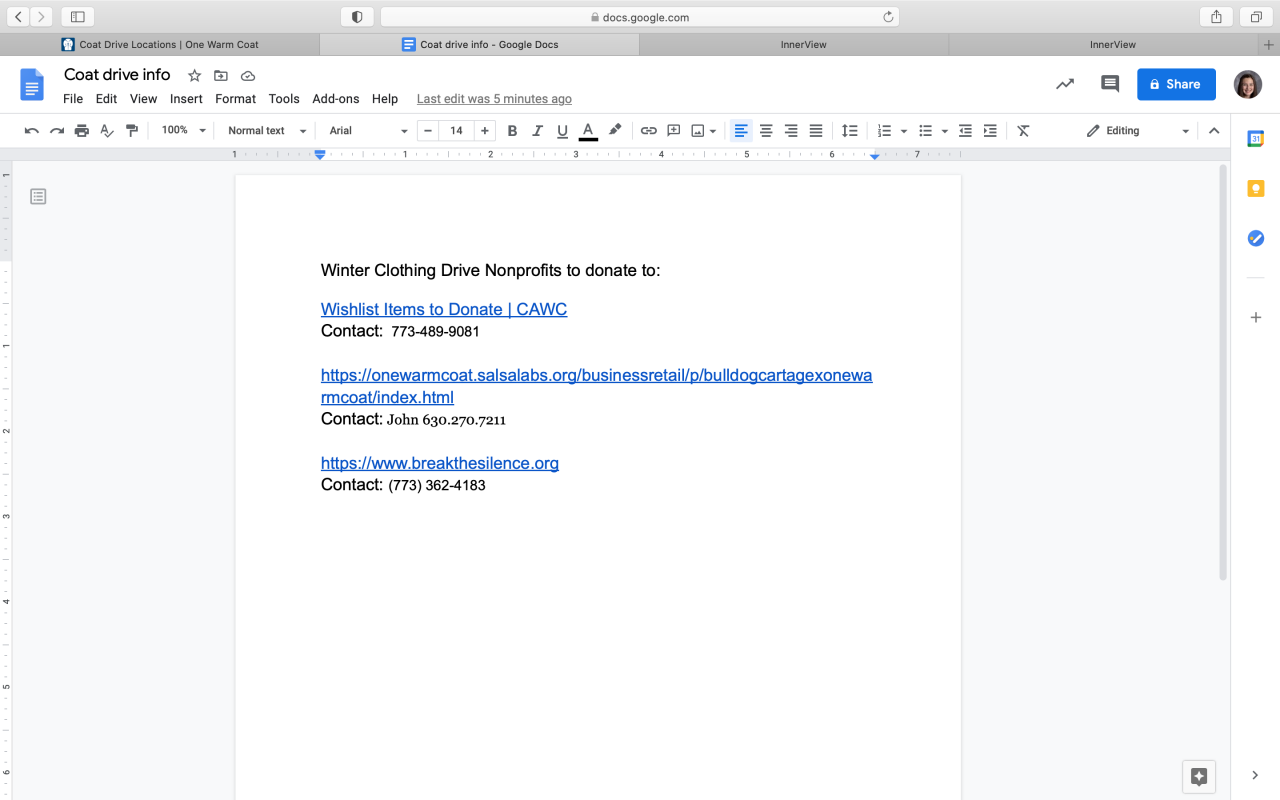1280x800 pixels.
Task: Open the Explore button
Action: [1199, 776]
